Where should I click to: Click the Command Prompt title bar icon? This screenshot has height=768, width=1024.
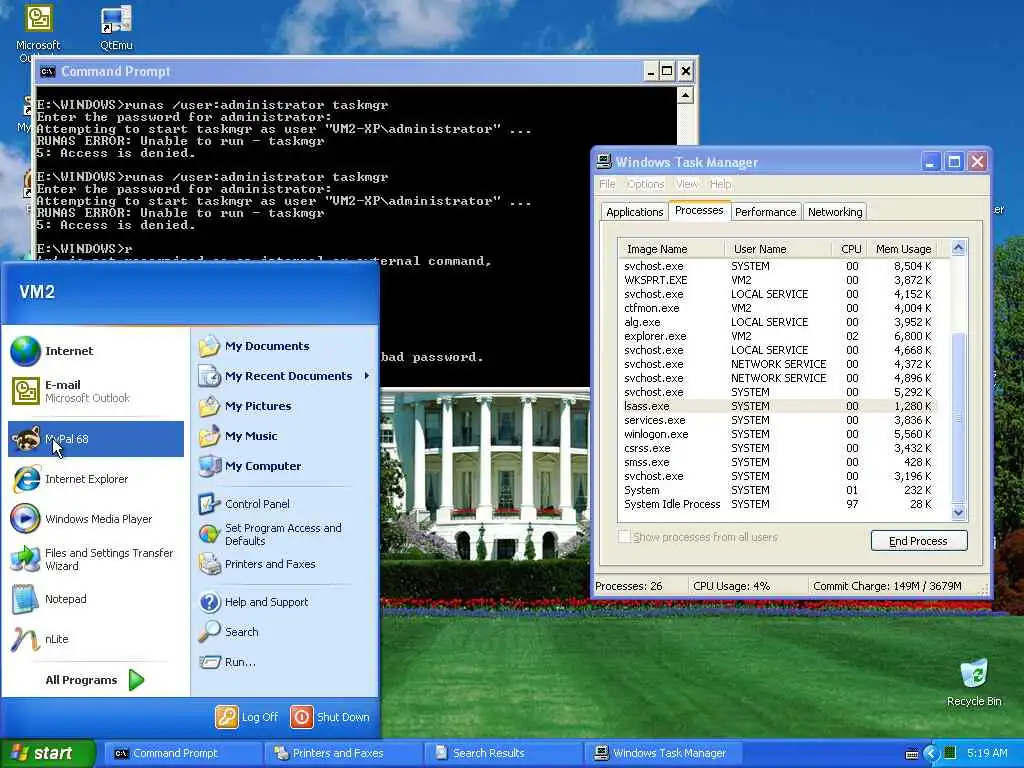[48, 71]
